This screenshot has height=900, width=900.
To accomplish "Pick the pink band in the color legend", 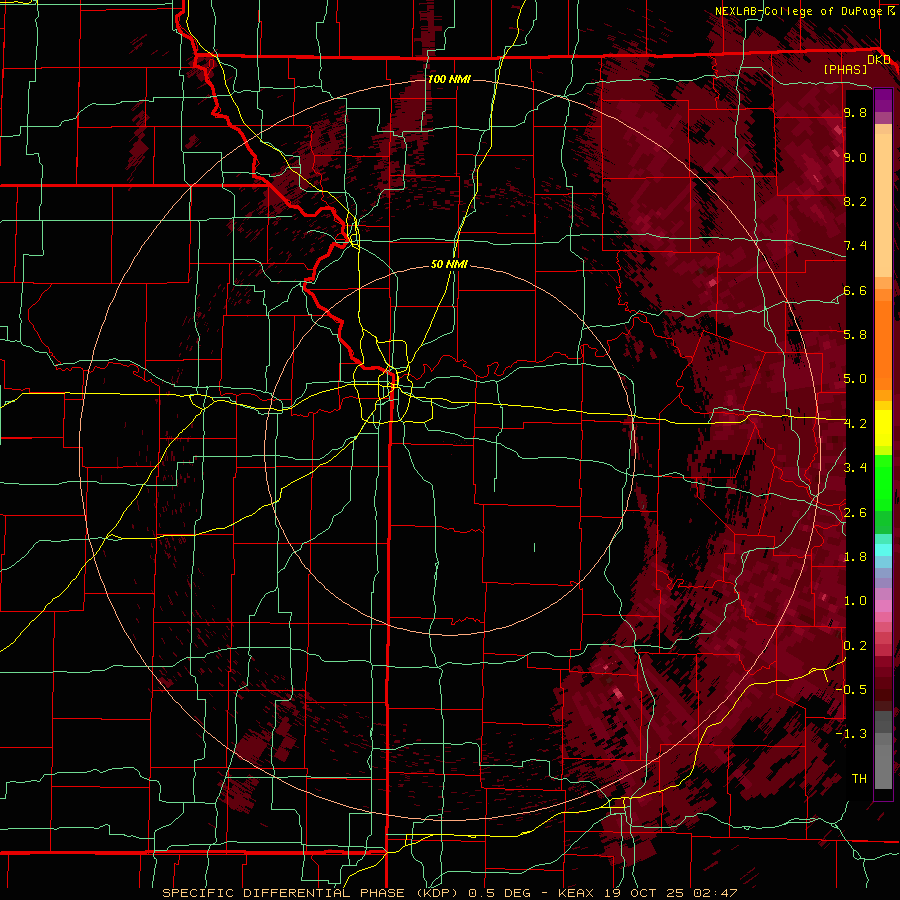I will 883,605.
